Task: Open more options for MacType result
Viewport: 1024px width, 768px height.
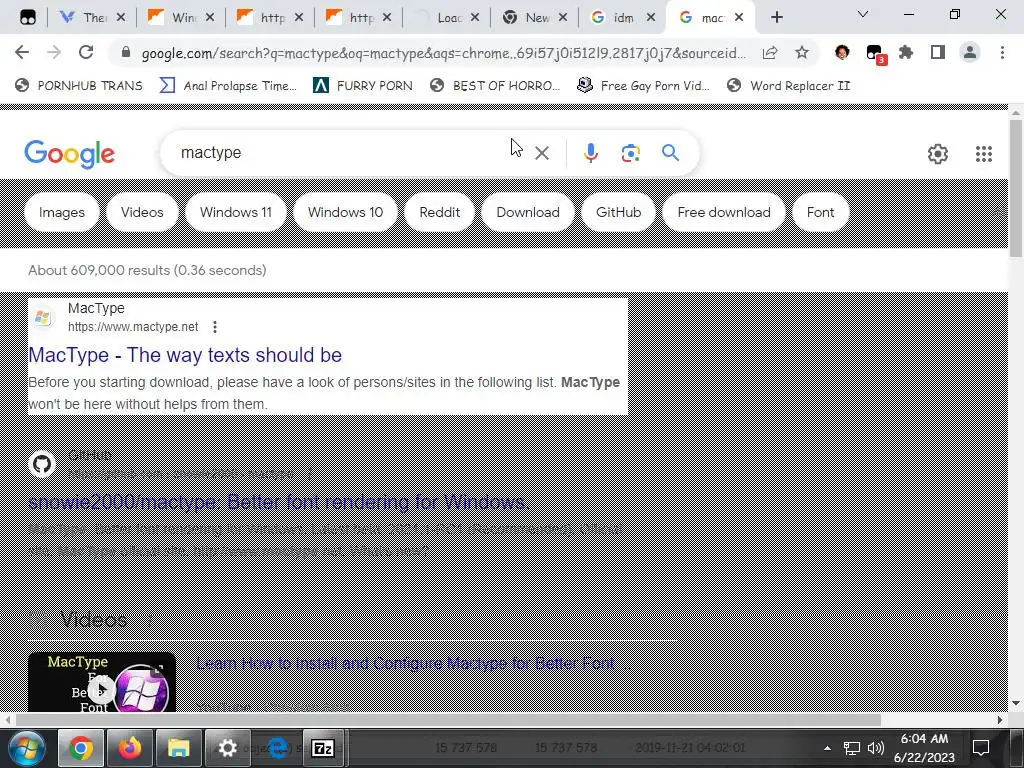Action: (215, 327)
